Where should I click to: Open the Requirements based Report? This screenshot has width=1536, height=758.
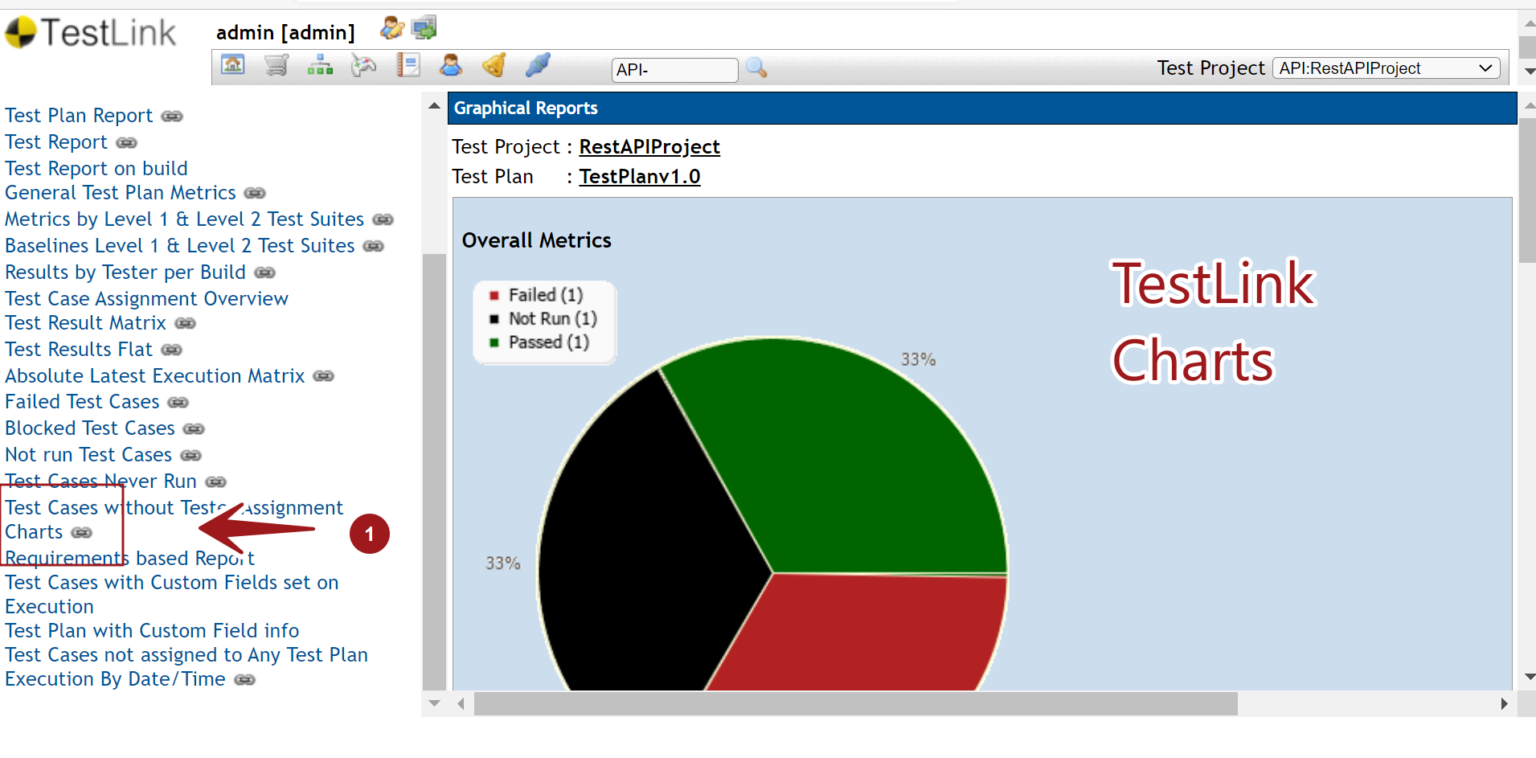click(x=129, y=557)
